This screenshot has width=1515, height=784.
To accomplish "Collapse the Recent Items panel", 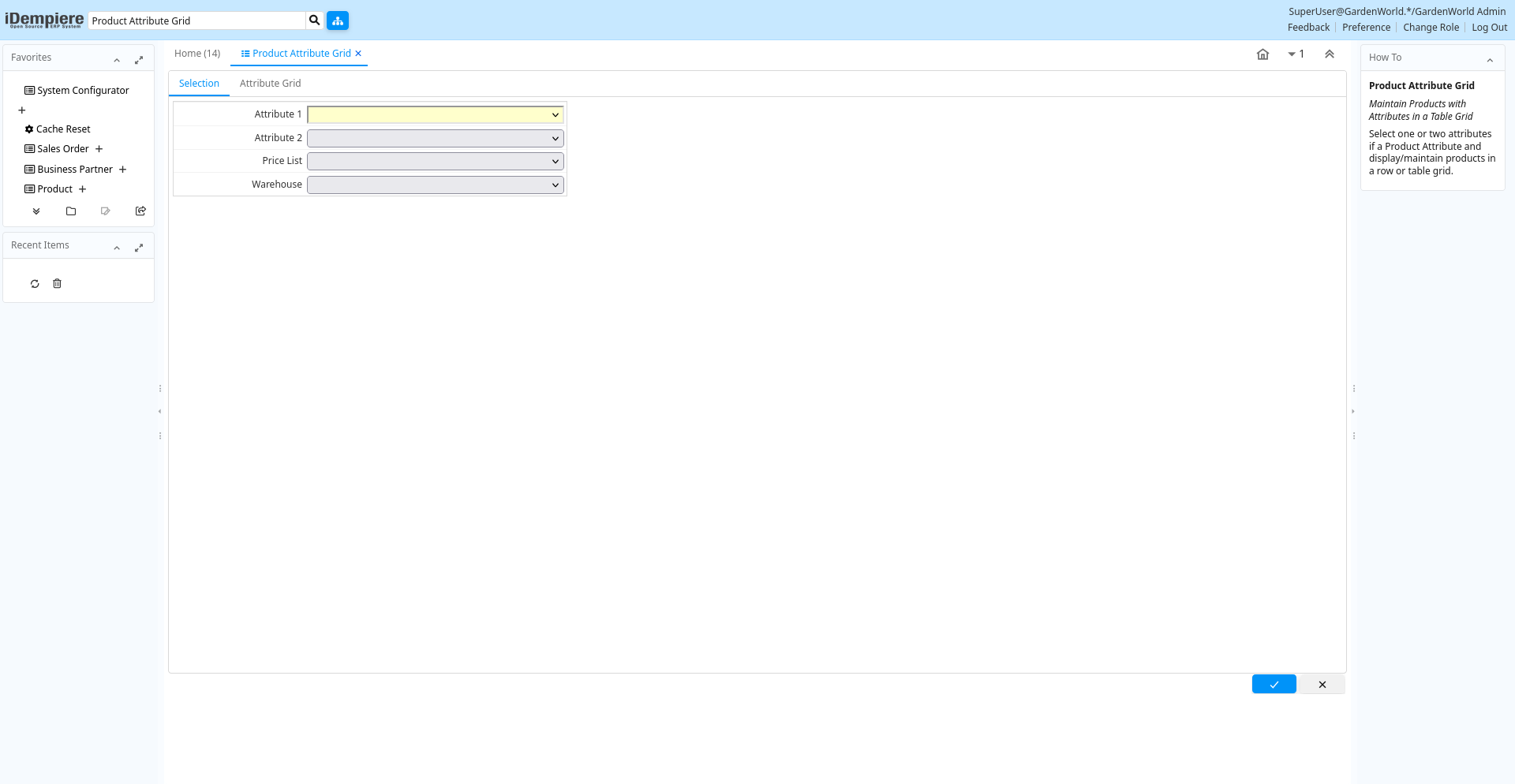I will tap(117, 248).
